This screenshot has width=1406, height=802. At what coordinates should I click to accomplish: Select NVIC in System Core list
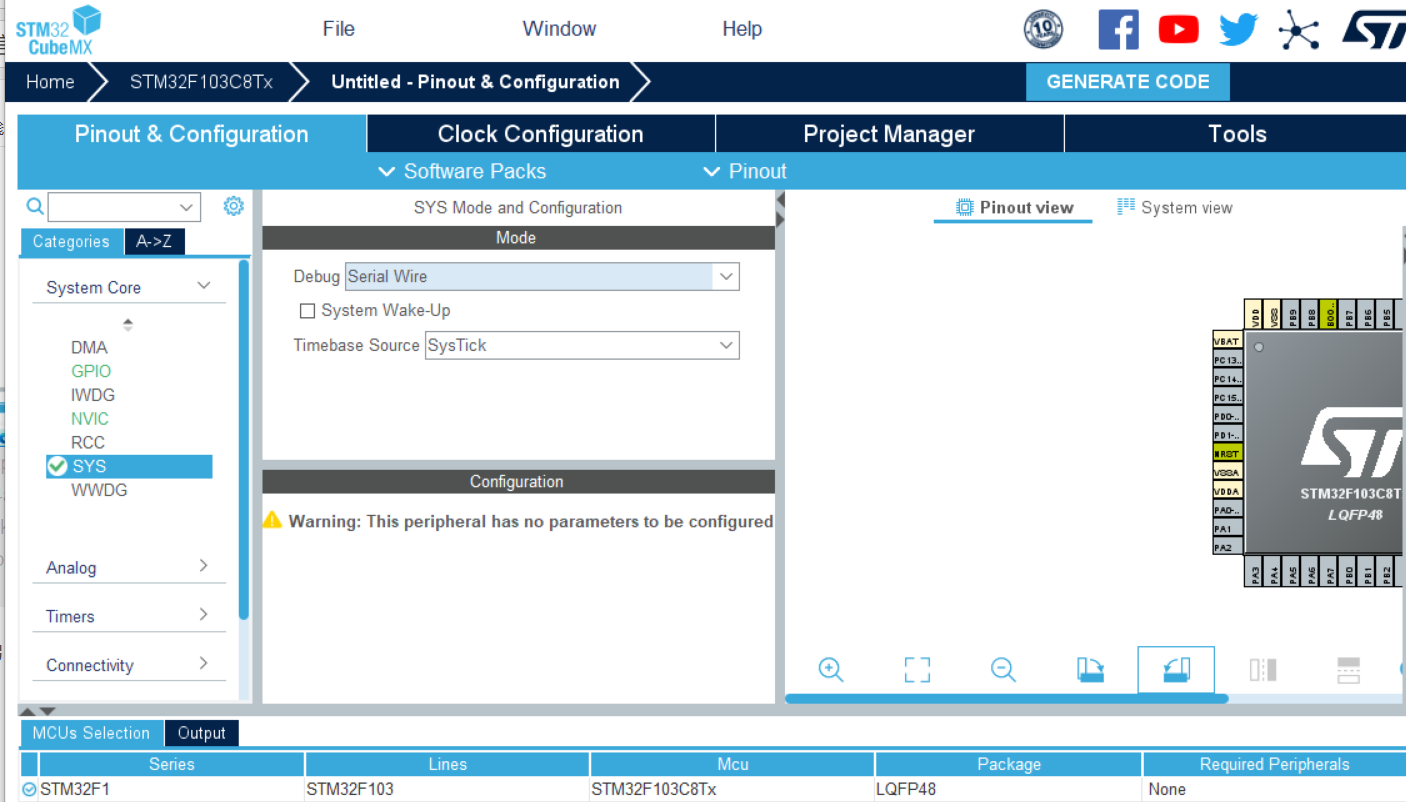point(90,418)
